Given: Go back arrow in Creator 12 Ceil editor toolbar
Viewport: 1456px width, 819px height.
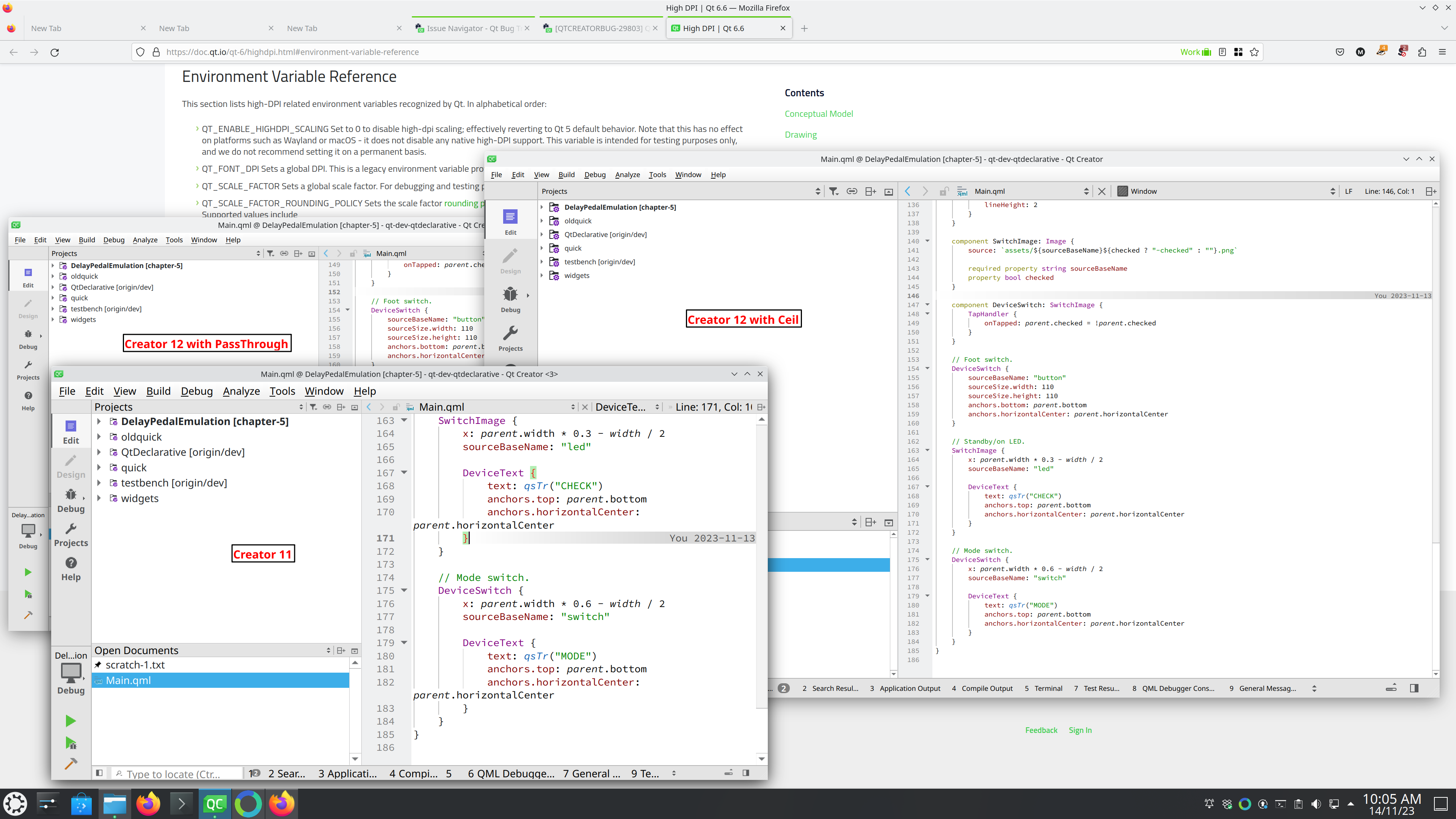Looking at the screenshot, I should coord(908,191).
